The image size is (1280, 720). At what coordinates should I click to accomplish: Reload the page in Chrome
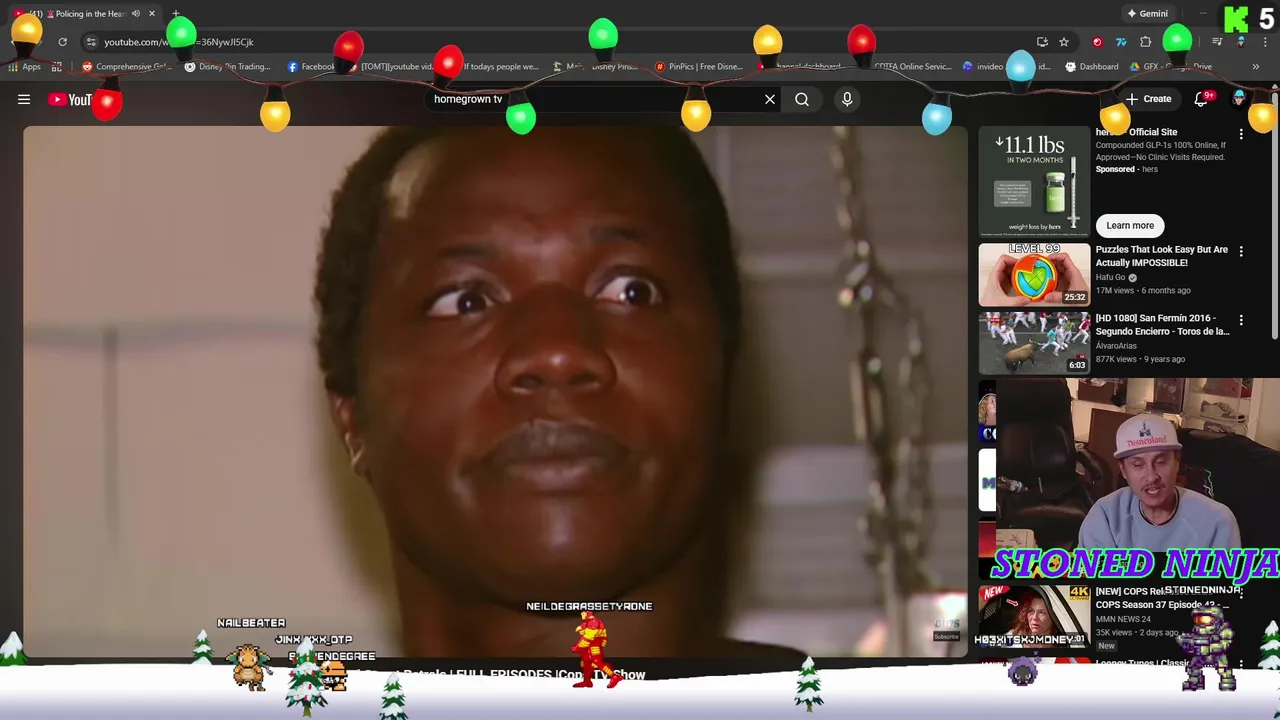point(62,42)
